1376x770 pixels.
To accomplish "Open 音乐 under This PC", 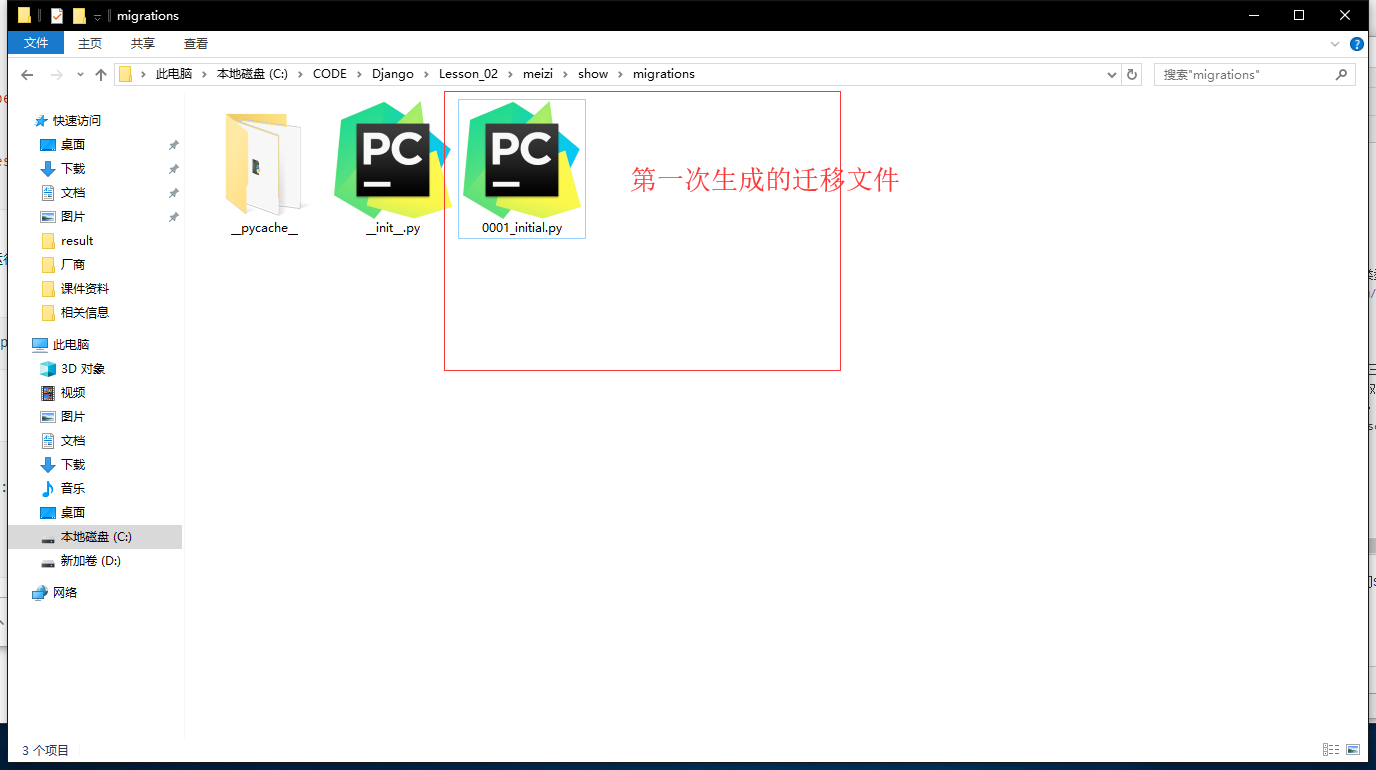I will (x=73, y=488).
